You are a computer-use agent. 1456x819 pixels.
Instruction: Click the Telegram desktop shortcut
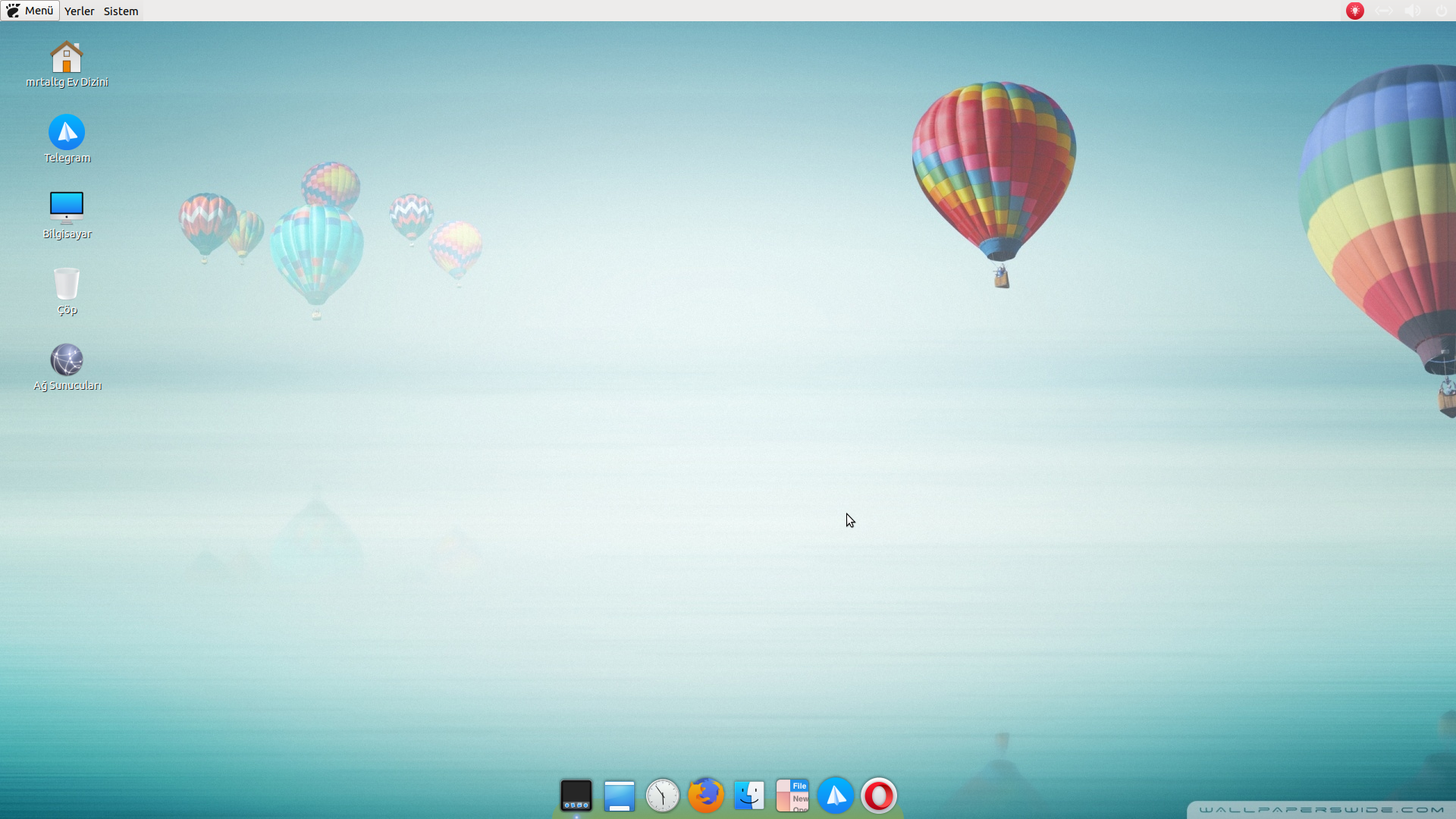[67, 133]
